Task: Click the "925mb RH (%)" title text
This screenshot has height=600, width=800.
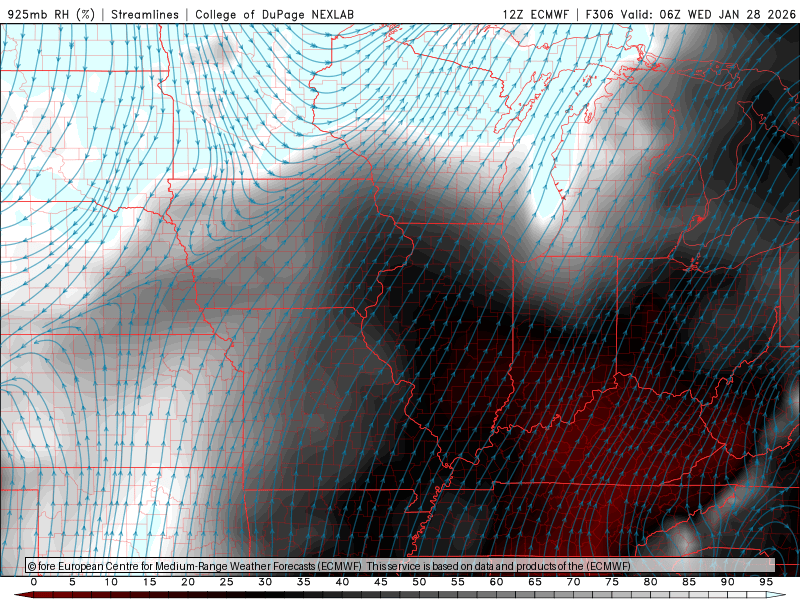Action: (x=52, y=14)
